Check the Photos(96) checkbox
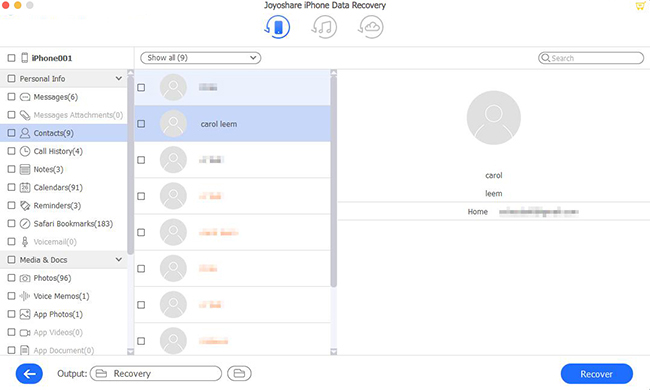 (12, 278)
